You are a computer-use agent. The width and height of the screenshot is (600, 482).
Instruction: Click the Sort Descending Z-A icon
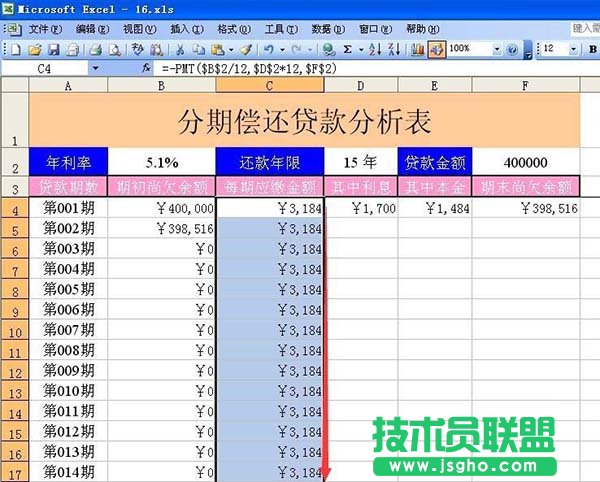(x=394, y=49)
